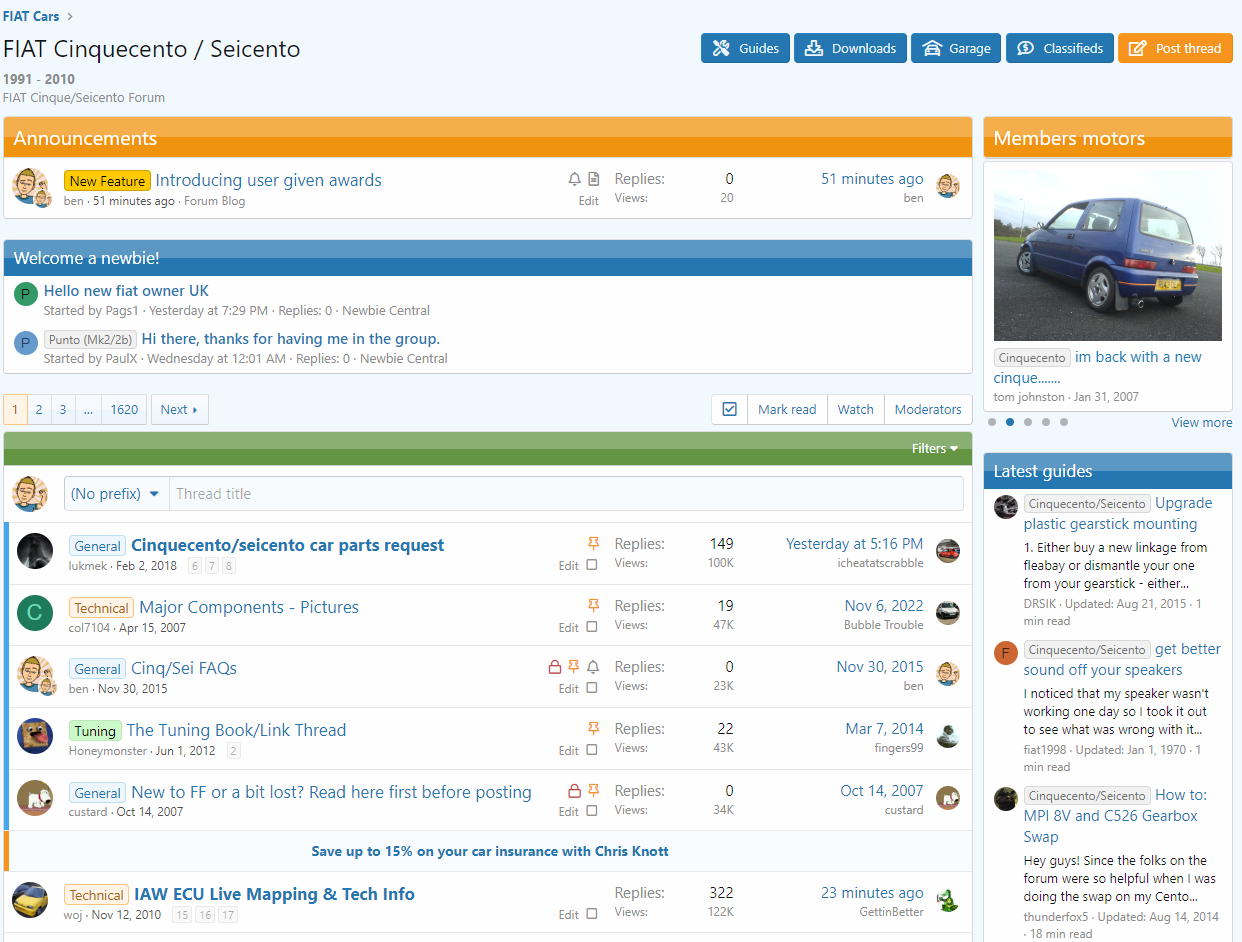1242x942 pixels.
Task: Click icheatatscrabble's avatar icon
Action: (x=948, y=551)
